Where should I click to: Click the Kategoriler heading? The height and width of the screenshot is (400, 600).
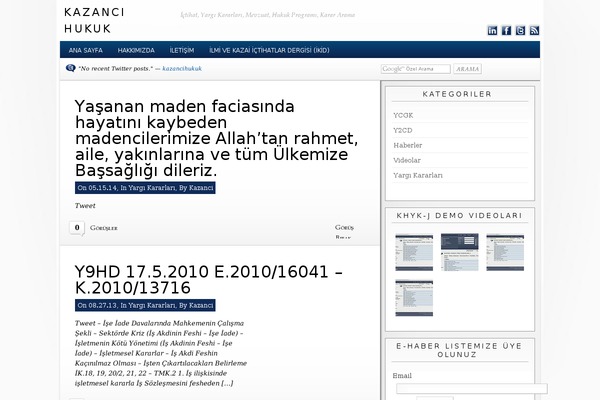click(457, 94)
